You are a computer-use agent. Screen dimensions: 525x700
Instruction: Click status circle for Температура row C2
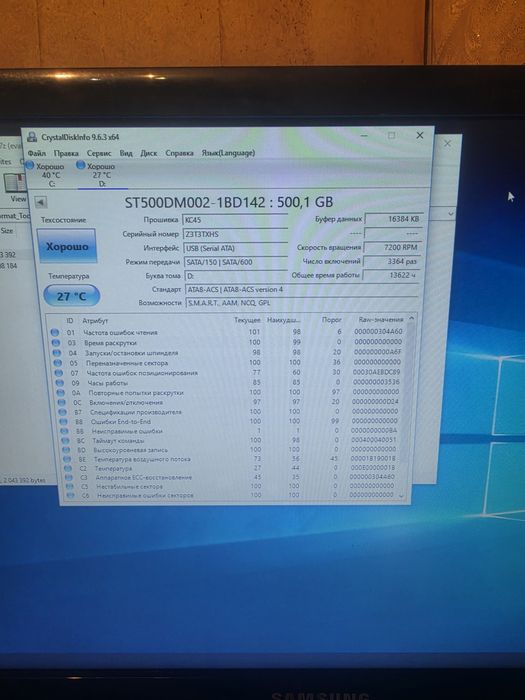68,468
